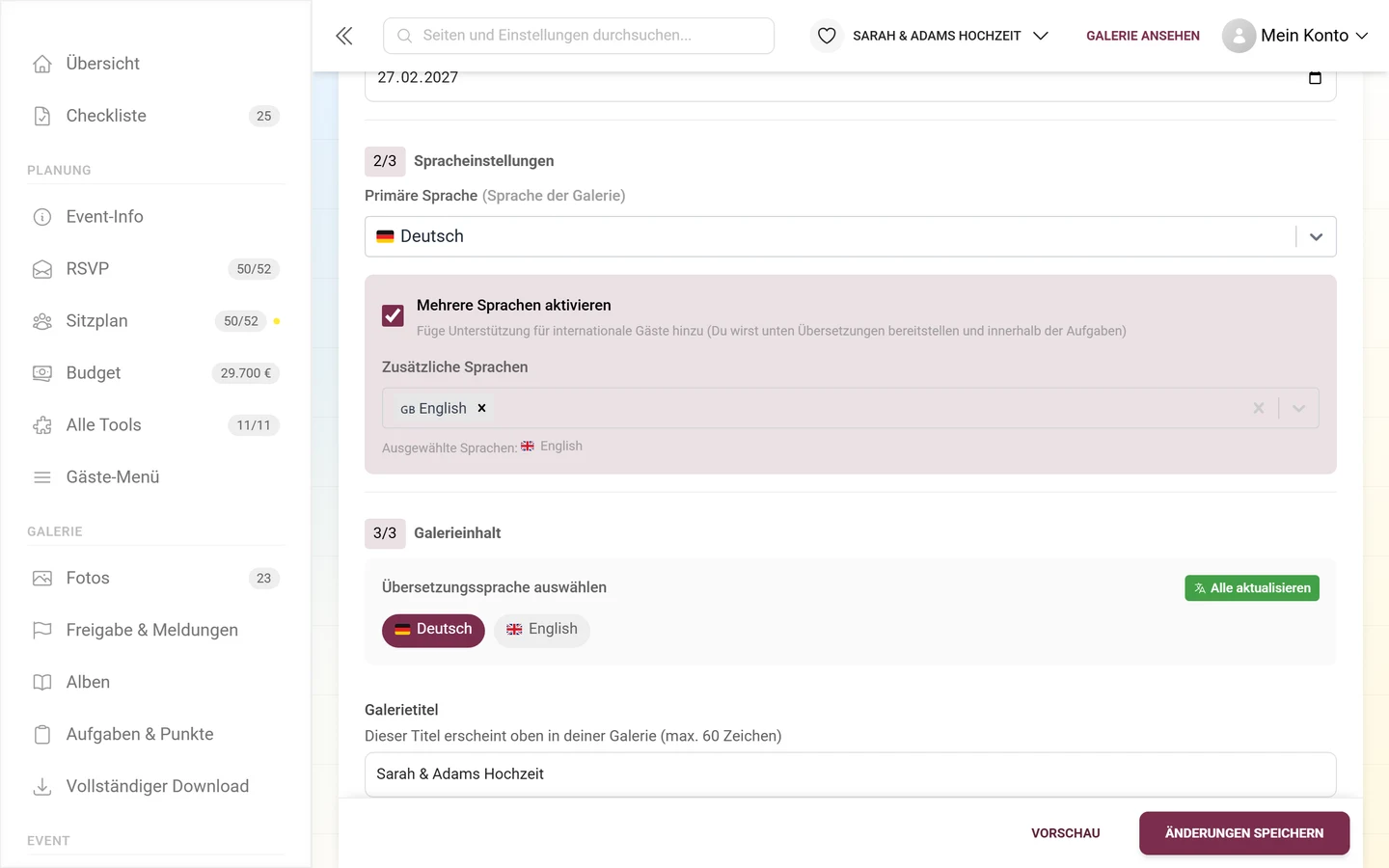This screenshot has height=868, width=1389.
Task: Open Vollständiger Download
Action: (155, 787)
